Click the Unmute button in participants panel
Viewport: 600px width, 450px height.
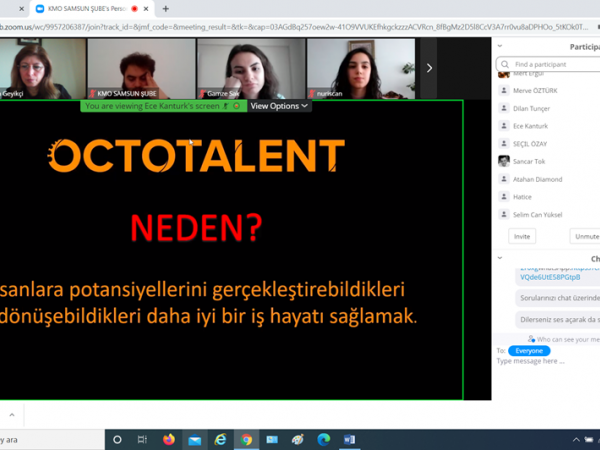585,236
